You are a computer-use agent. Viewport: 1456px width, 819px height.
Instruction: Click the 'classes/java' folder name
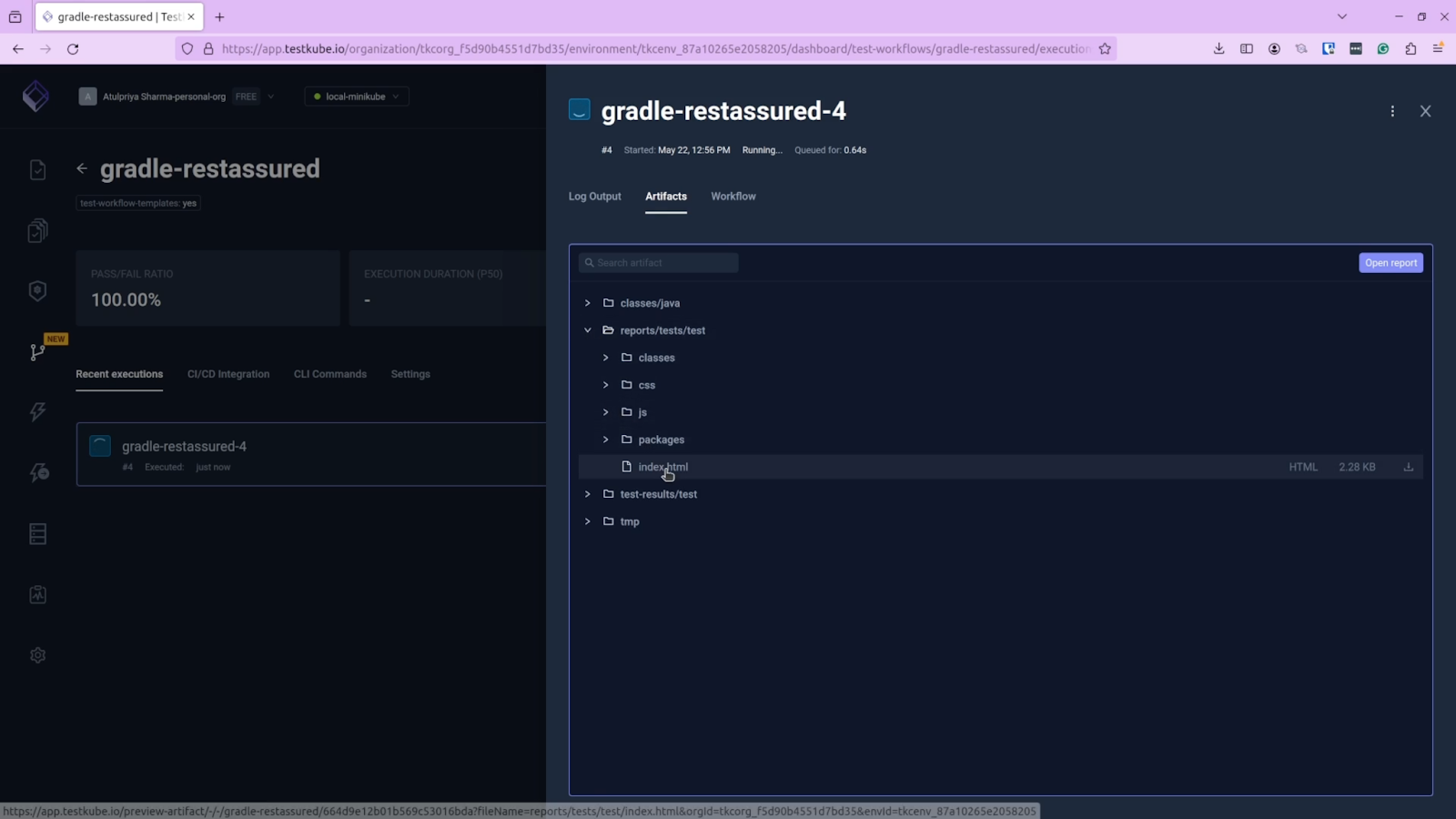tap(650, 303)
